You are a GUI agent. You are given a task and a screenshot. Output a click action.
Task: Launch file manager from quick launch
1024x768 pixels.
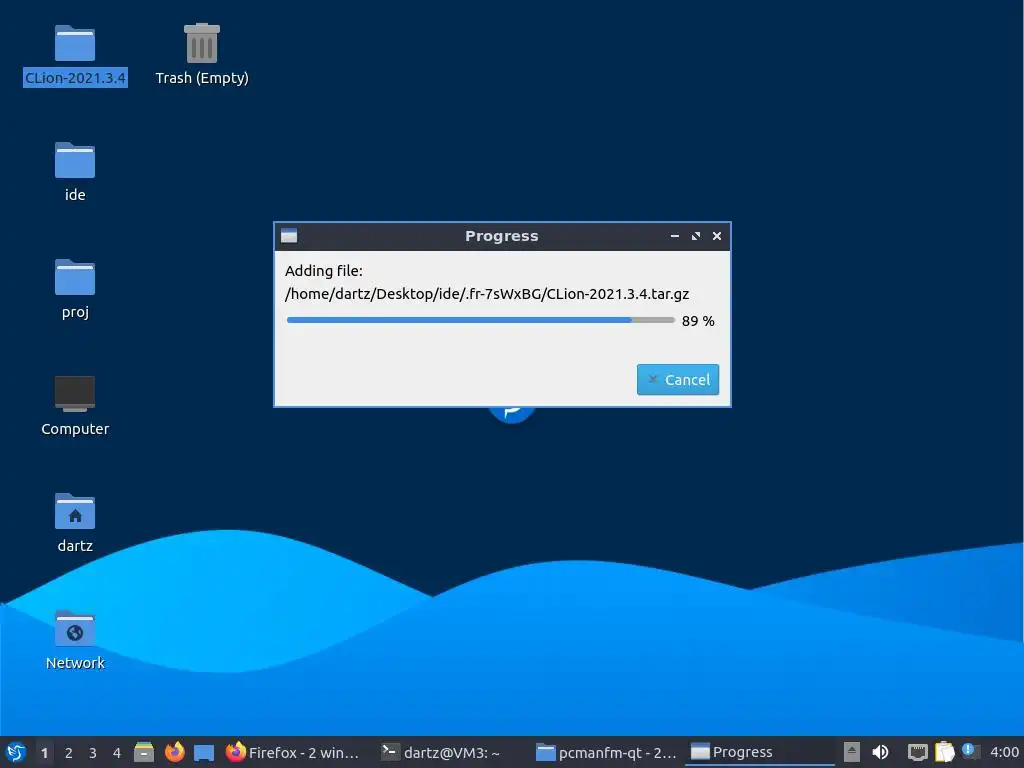pyautogui.click(x=144, y=752)
